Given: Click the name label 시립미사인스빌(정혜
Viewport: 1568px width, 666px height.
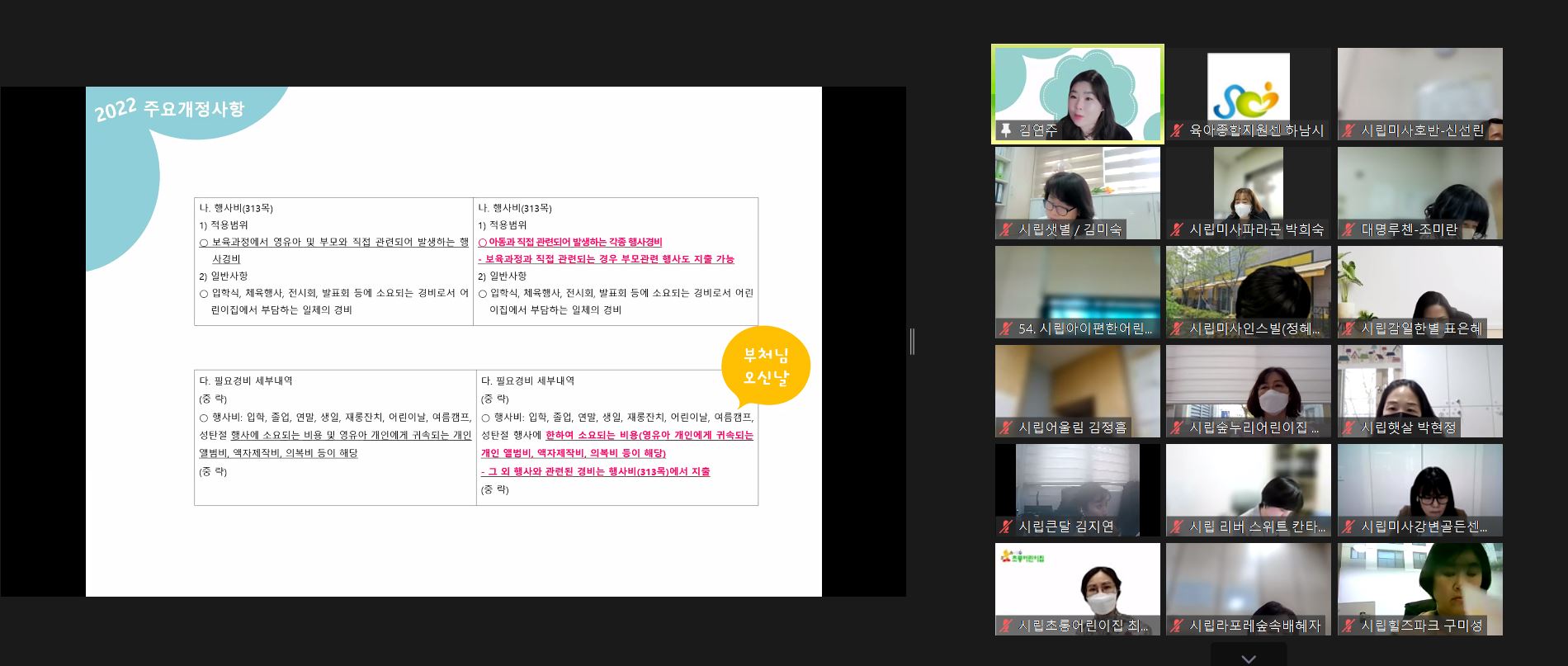Looking at the screenshot, I should (1255, 328).
